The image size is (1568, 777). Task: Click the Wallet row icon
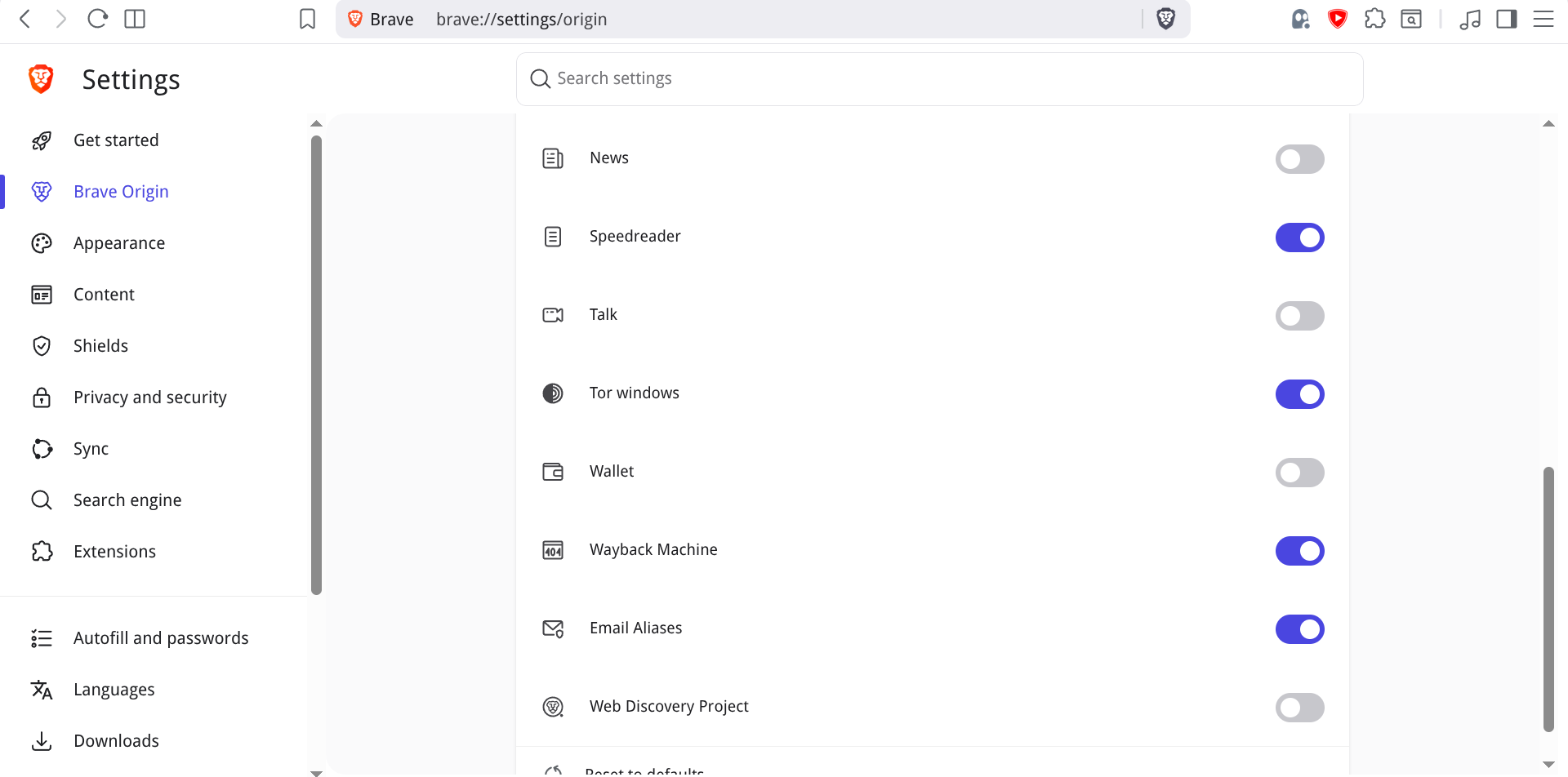coord(553,472)
